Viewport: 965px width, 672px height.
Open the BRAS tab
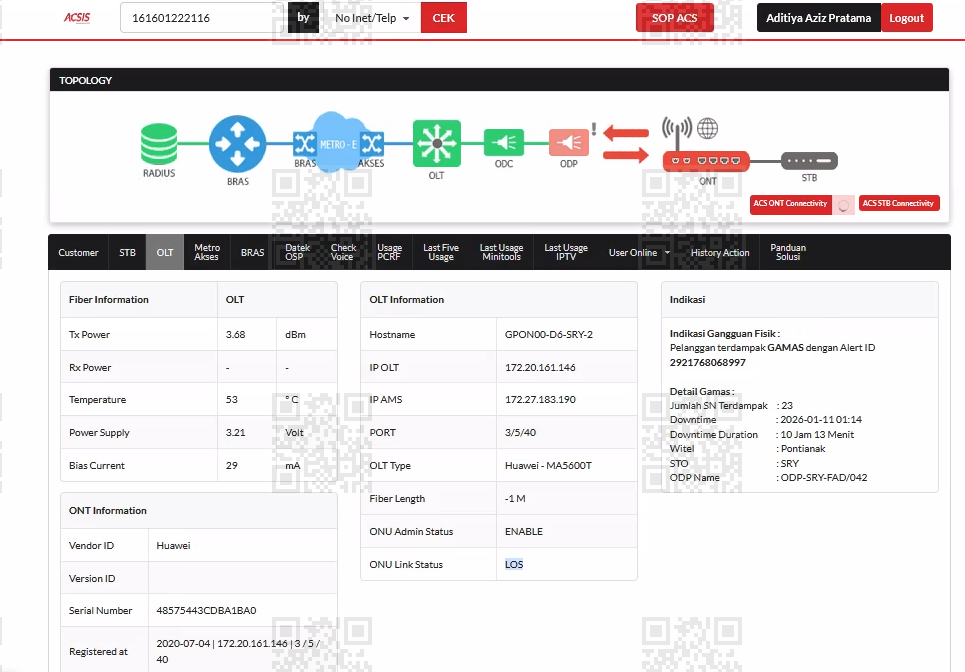pos(252,252)
